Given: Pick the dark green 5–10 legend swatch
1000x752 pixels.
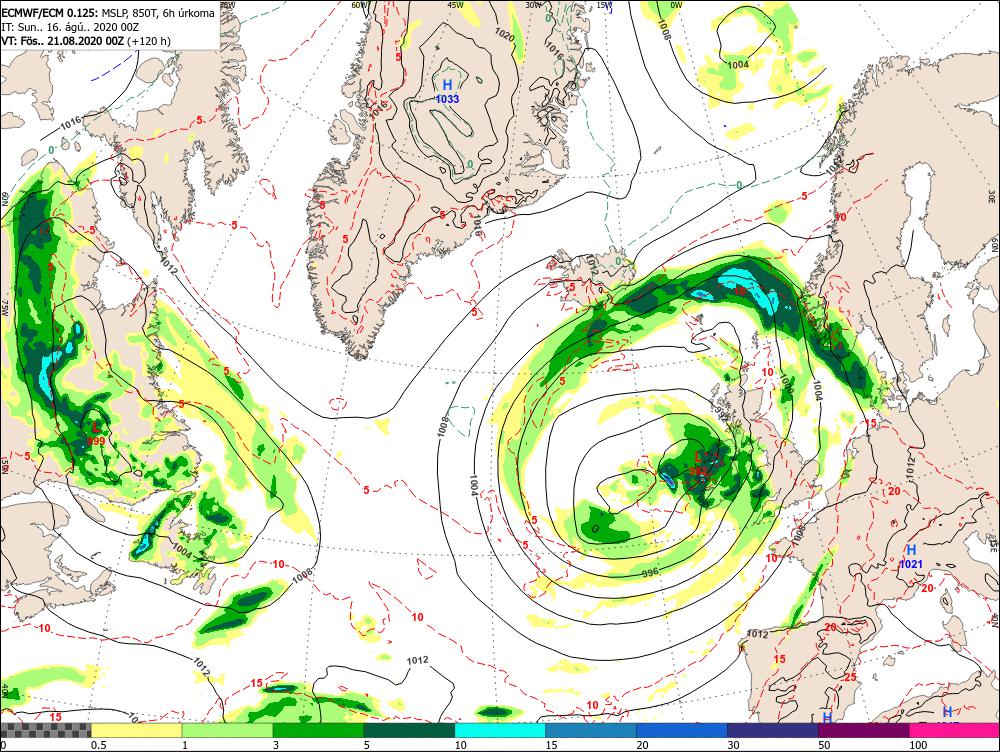Looking at the screenshot, I should [x=409, y=730].
